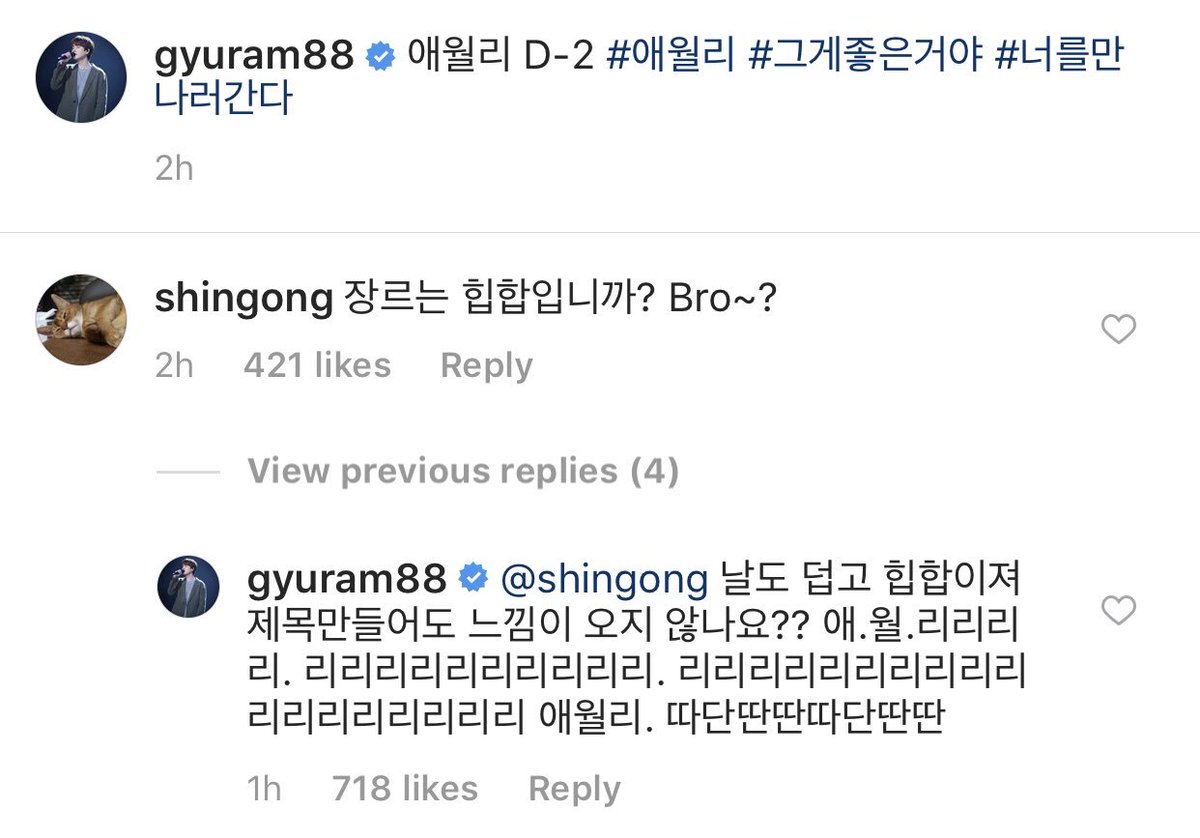Click the verified badge next to caption username
Viewport: 1200px width, 838px height.
(380, 58)
